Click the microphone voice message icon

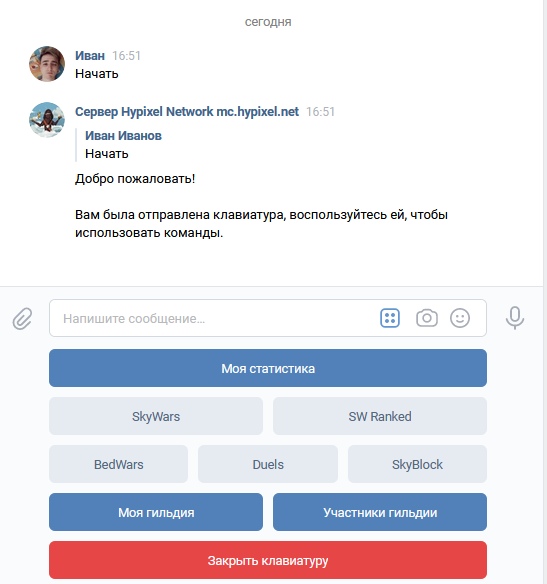coord(515,318)
